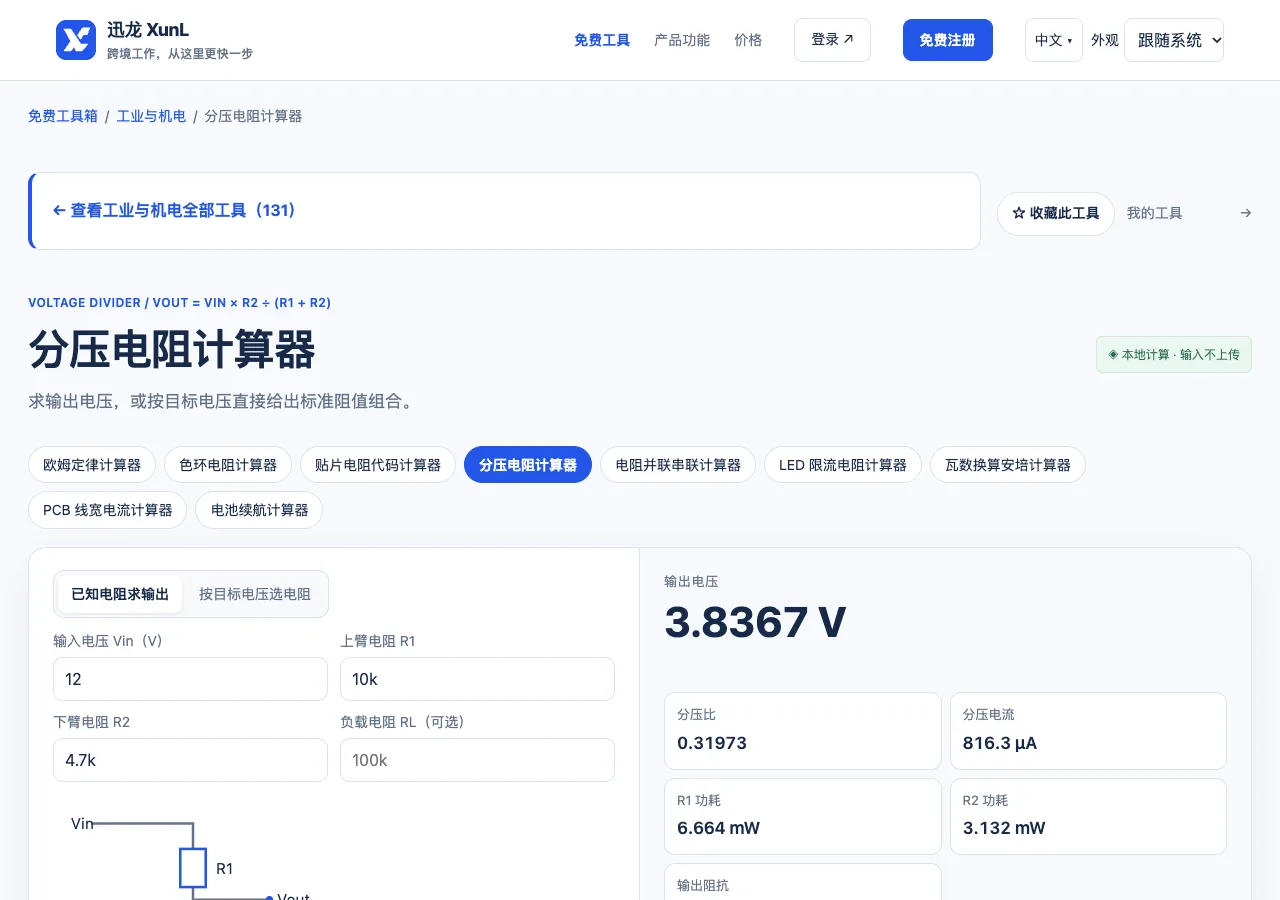Select 瓦数换算安培计算器 tool chip
Image resolution: width=1280 pixels, height=900 pixels.
[1008, 465]
